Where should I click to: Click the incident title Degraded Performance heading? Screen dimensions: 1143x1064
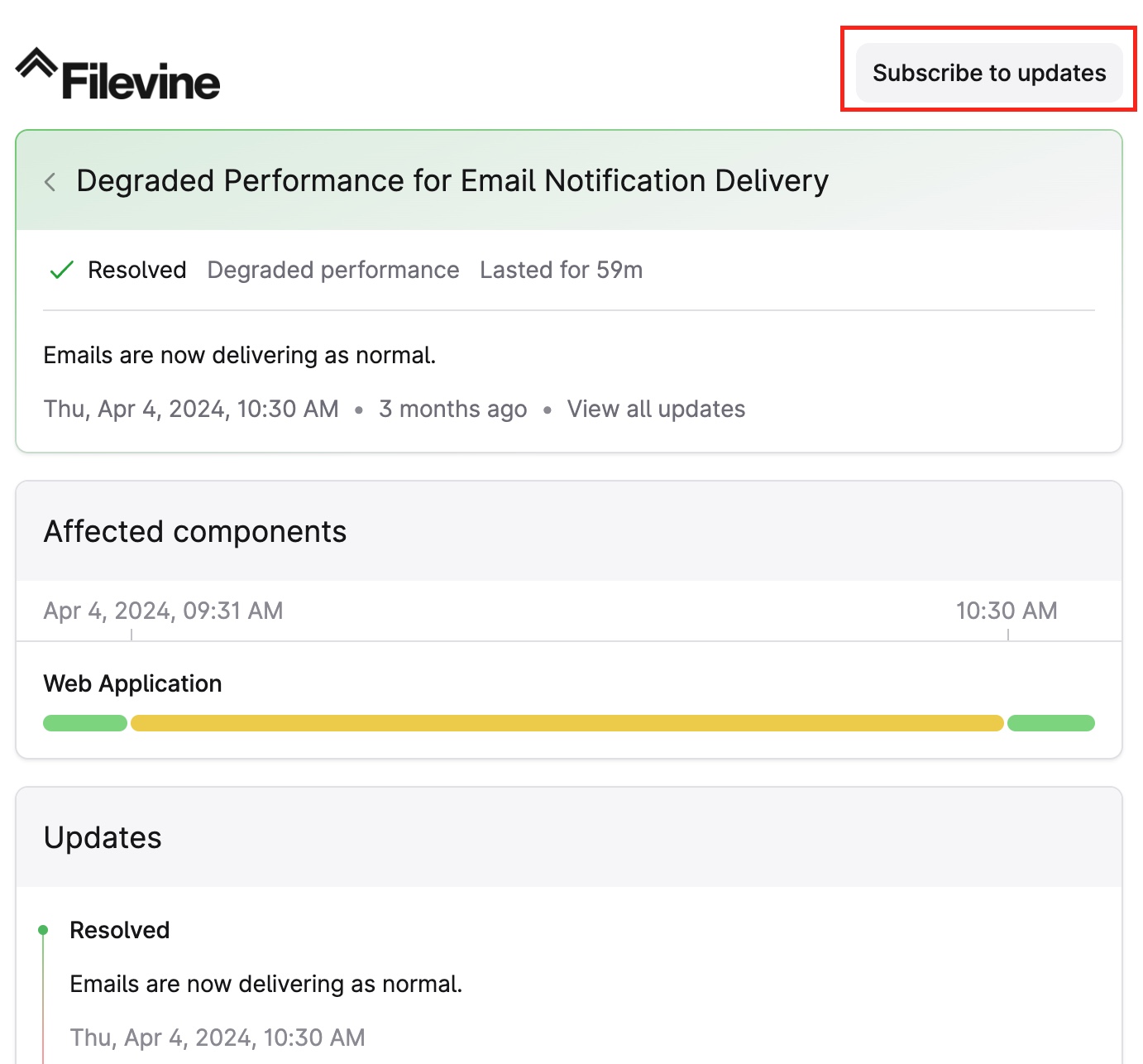pyautogui.click(x=452, y=180)
